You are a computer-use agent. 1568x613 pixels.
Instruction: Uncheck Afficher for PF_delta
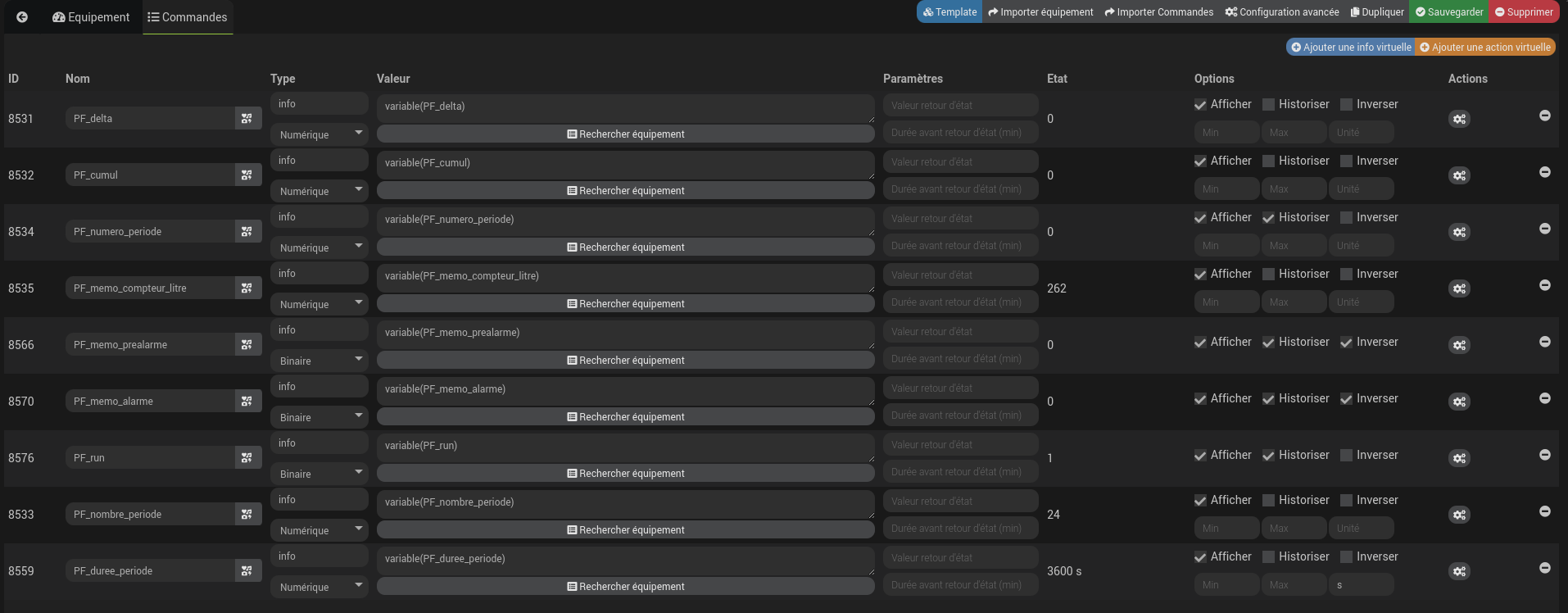point(1200,105)
